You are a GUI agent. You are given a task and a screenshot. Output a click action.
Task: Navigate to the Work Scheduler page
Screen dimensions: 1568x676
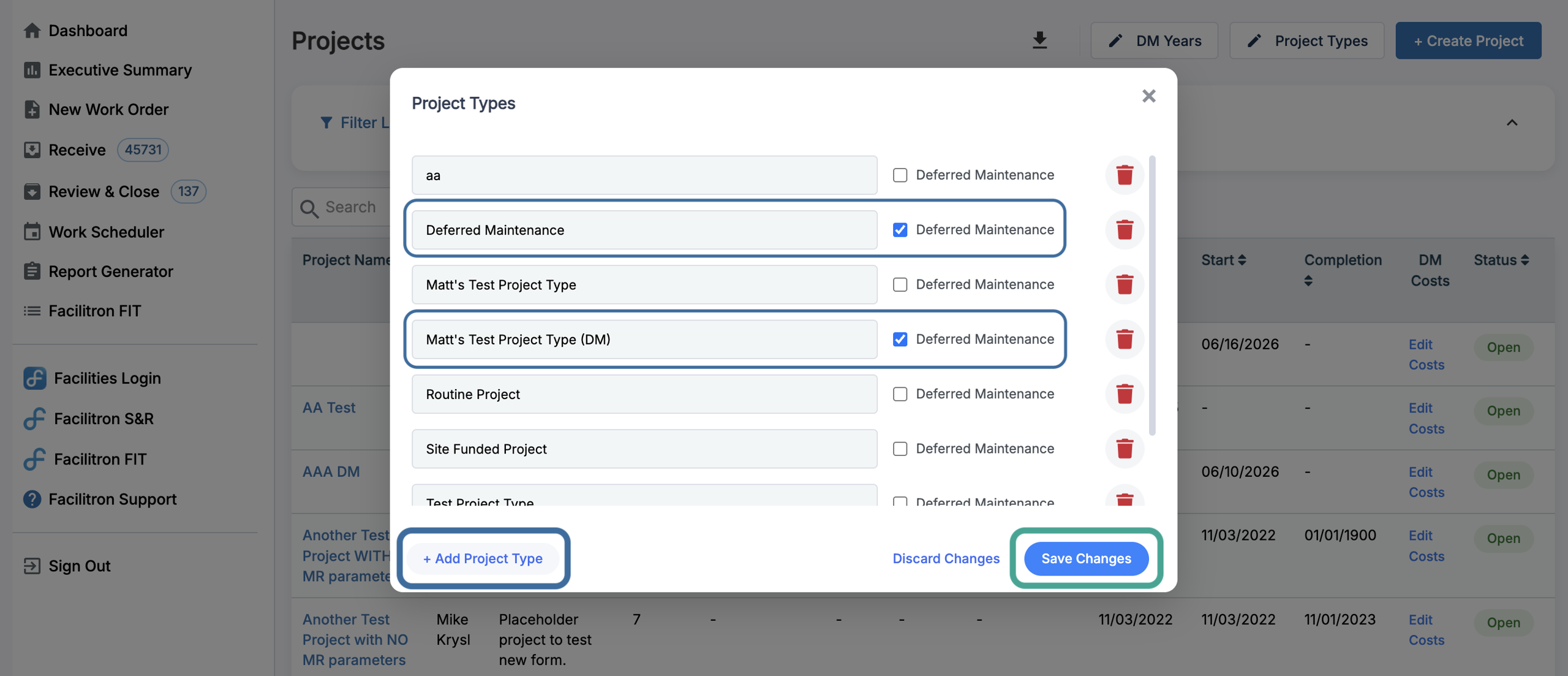(106, 232)
